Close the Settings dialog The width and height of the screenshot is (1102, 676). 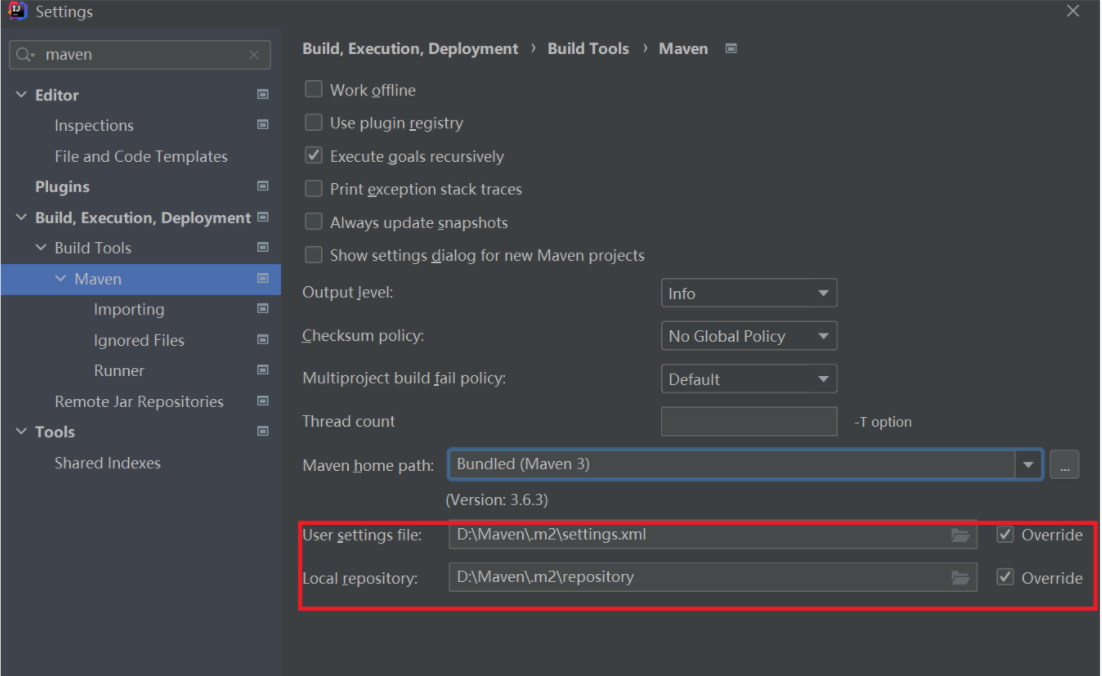[1072, 11]
